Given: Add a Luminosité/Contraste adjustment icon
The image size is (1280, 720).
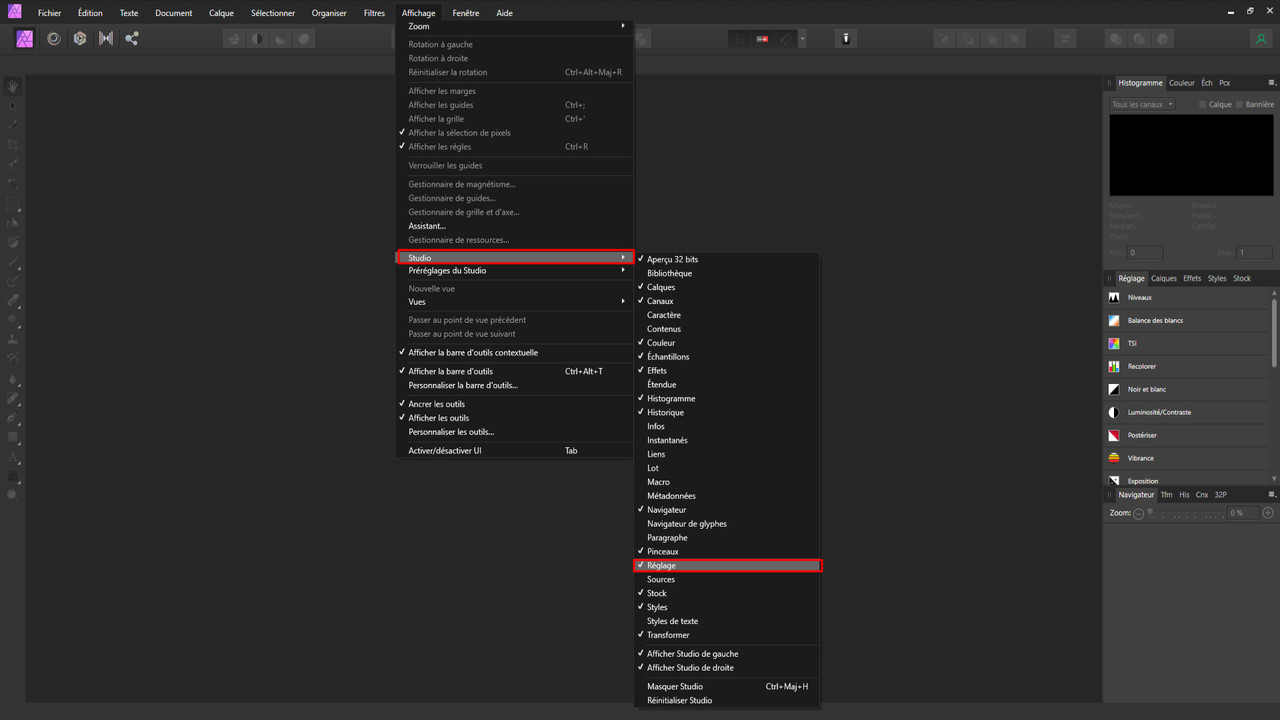Looking at the screenshot, I should (1114, 413).
